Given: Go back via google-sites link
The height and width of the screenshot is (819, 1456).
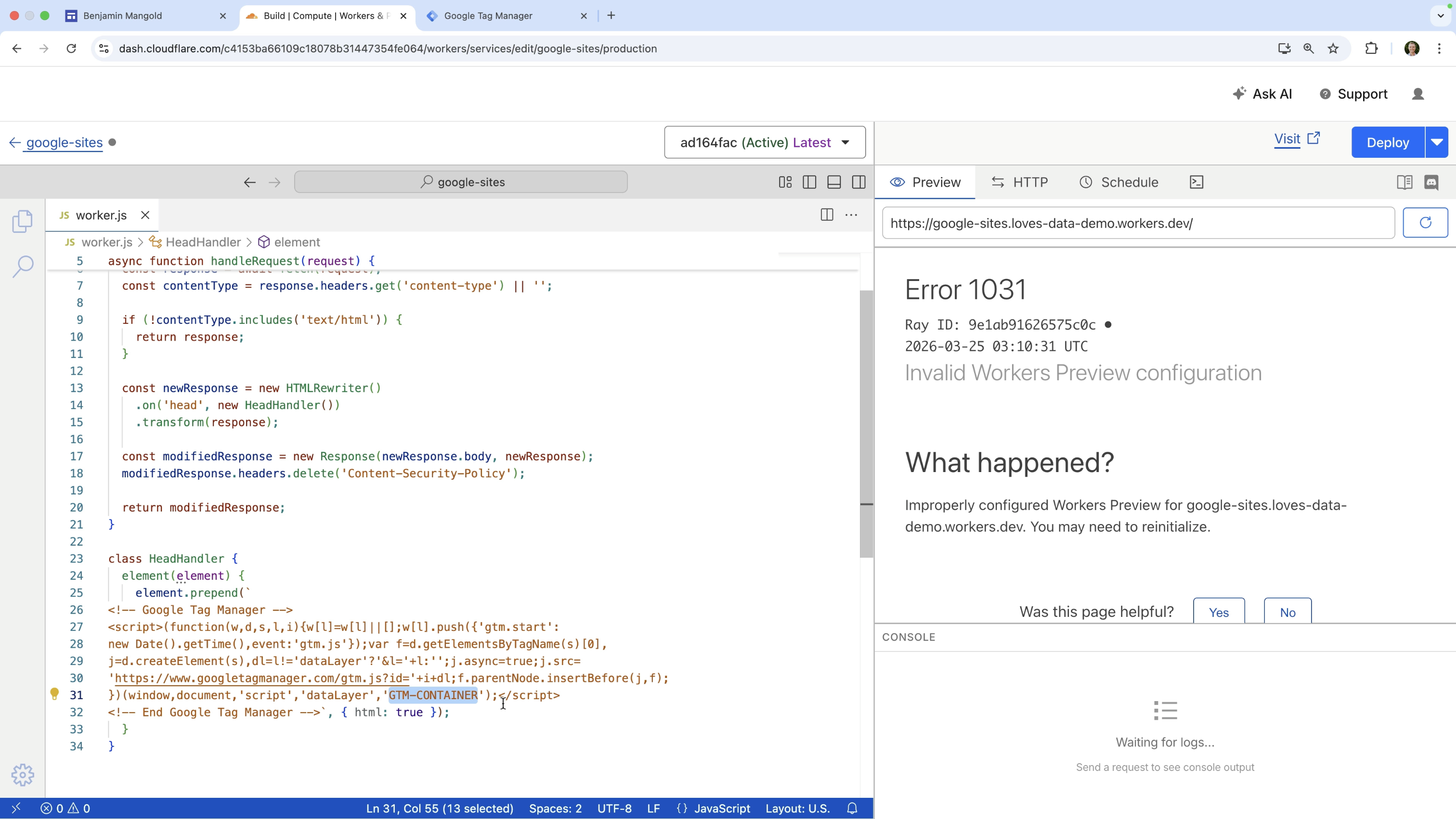Looking at the screenshot, I should tap(56, 142).
